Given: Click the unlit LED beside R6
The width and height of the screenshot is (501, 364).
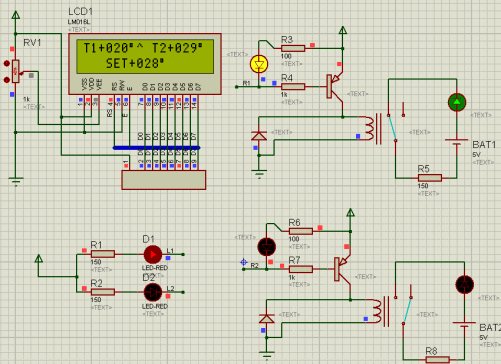Looking at the screenshot, I should tap(267, 247).
